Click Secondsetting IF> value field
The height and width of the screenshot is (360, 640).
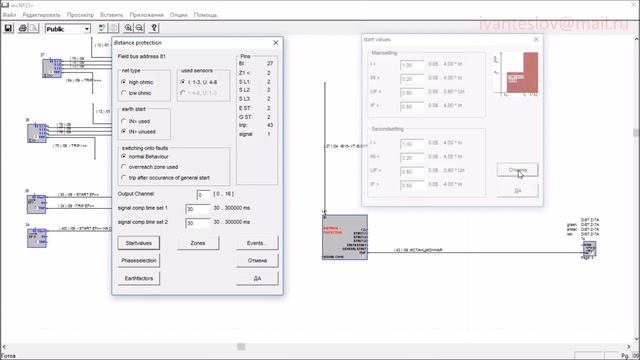(412, 185)
